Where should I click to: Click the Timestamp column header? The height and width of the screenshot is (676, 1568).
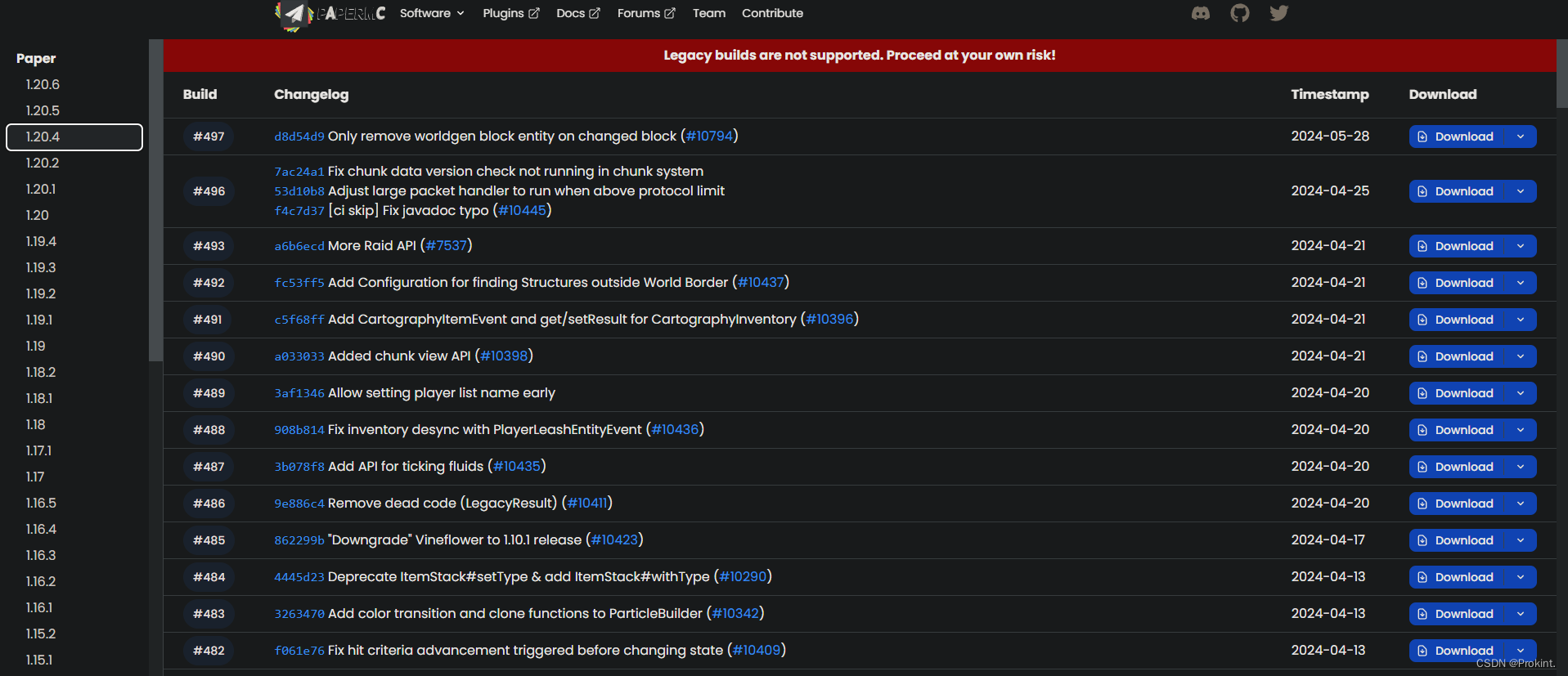(x=1329, y=94)
